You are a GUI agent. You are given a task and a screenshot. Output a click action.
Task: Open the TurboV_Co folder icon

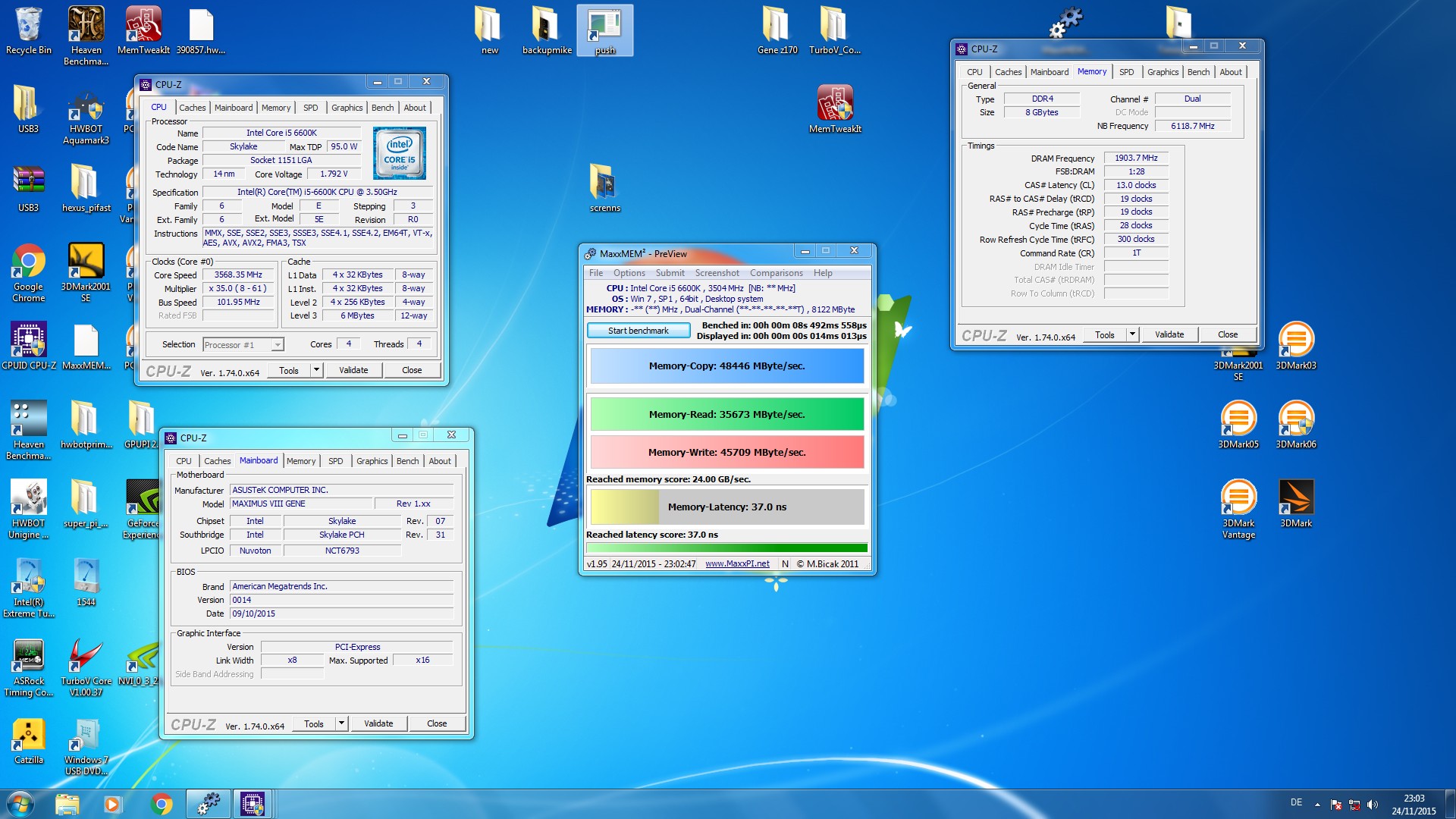pos(834,30)
